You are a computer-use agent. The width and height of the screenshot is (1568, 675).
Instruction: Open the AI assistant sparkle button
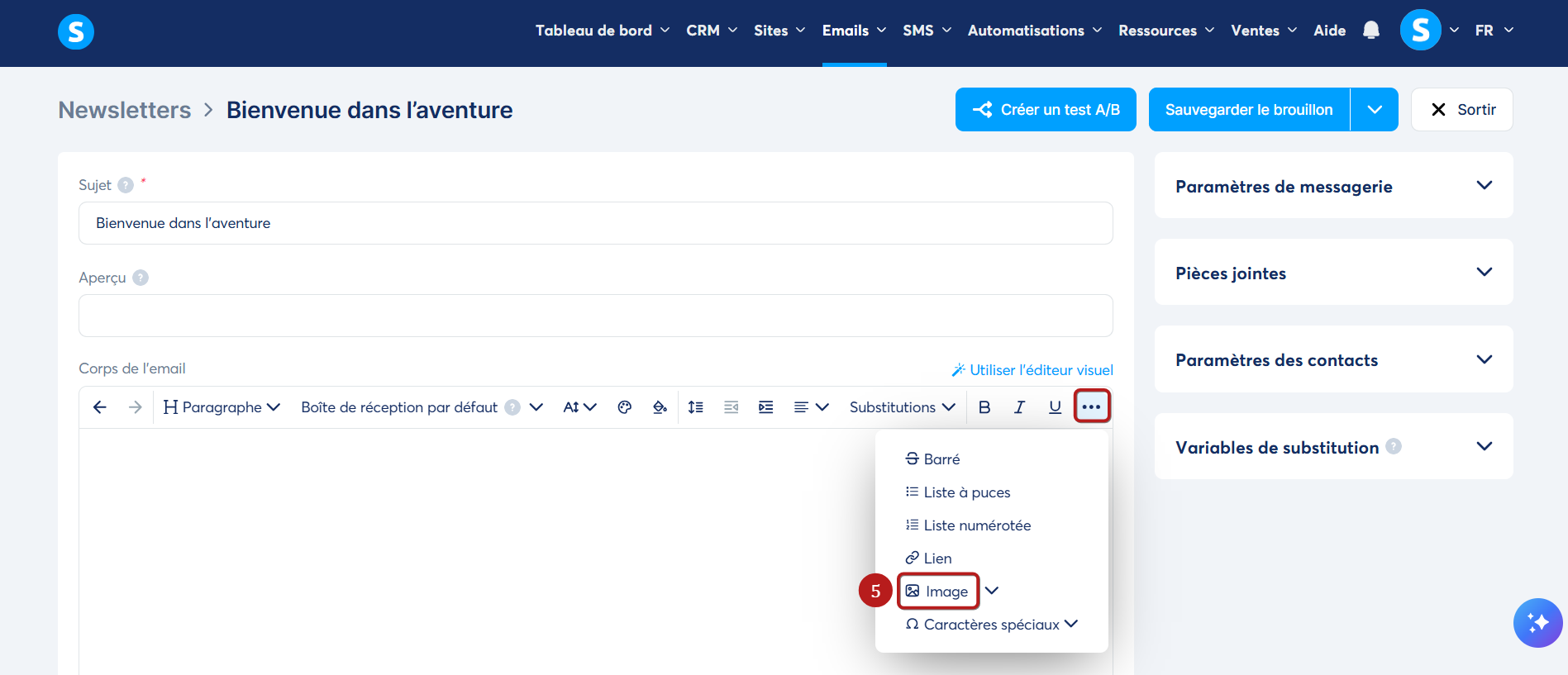point(1537,623)
